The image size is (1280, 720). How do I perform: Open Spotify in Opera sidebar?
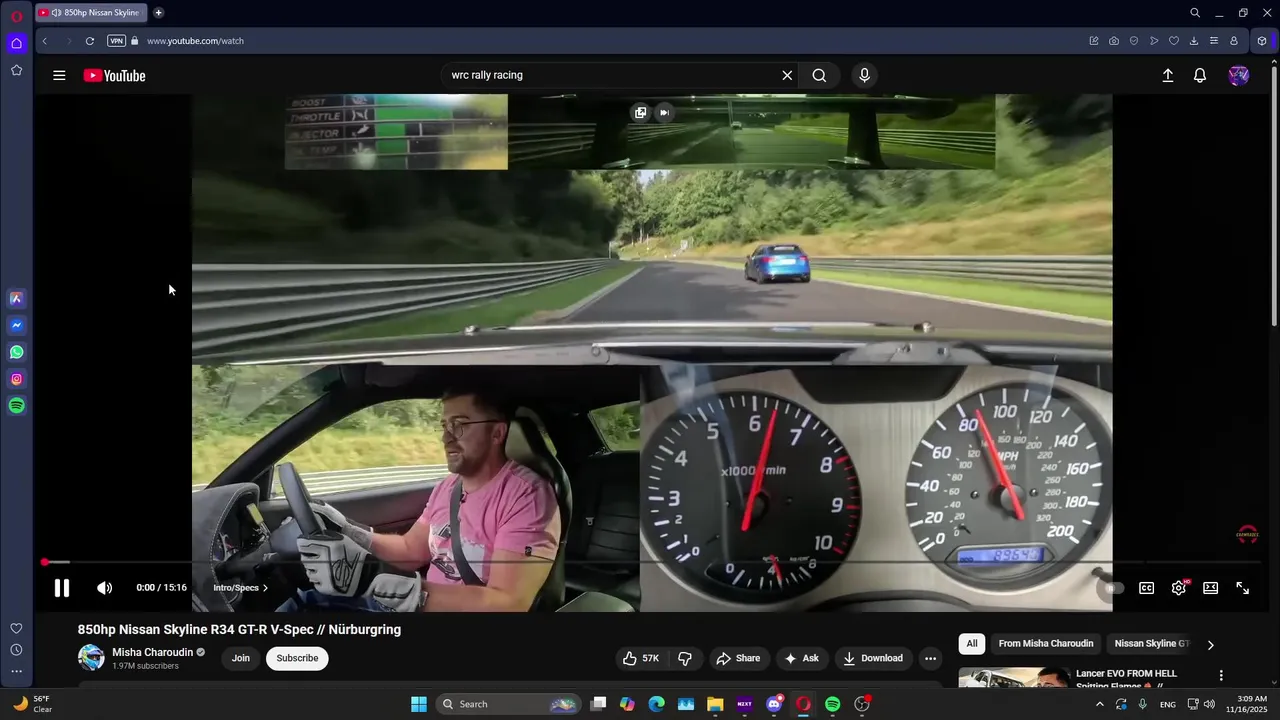(x=17, y=406)
